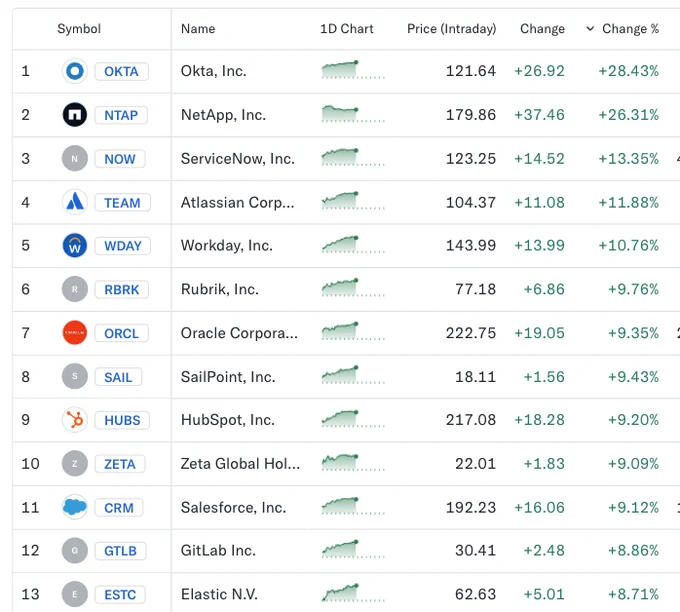This screenshot has width=680, height=612.
Task: Sort by the Change % column chevron
Action: point(590,29)
